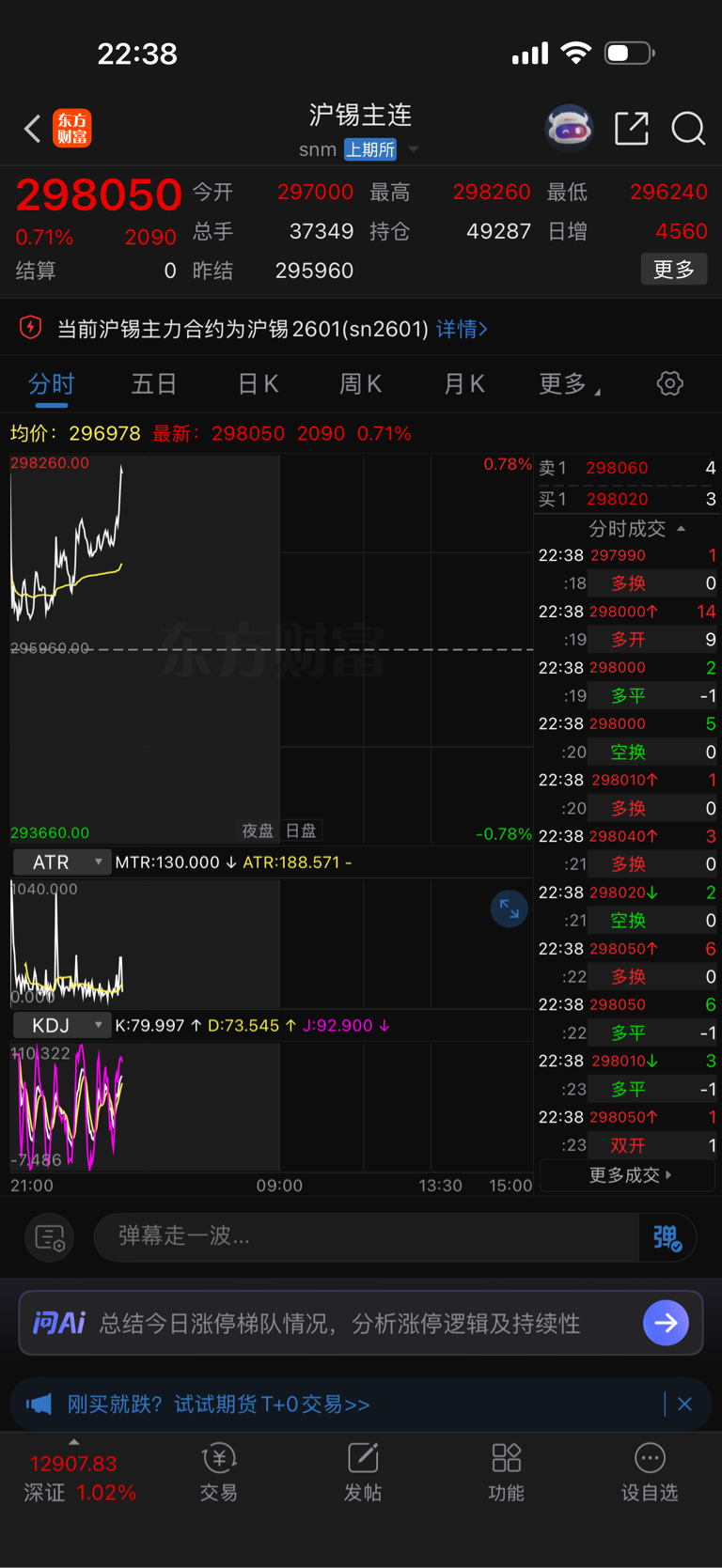Screen dimensions: 722x1568
Task: Open the 详情 main contract link
Action: point(462,329)
